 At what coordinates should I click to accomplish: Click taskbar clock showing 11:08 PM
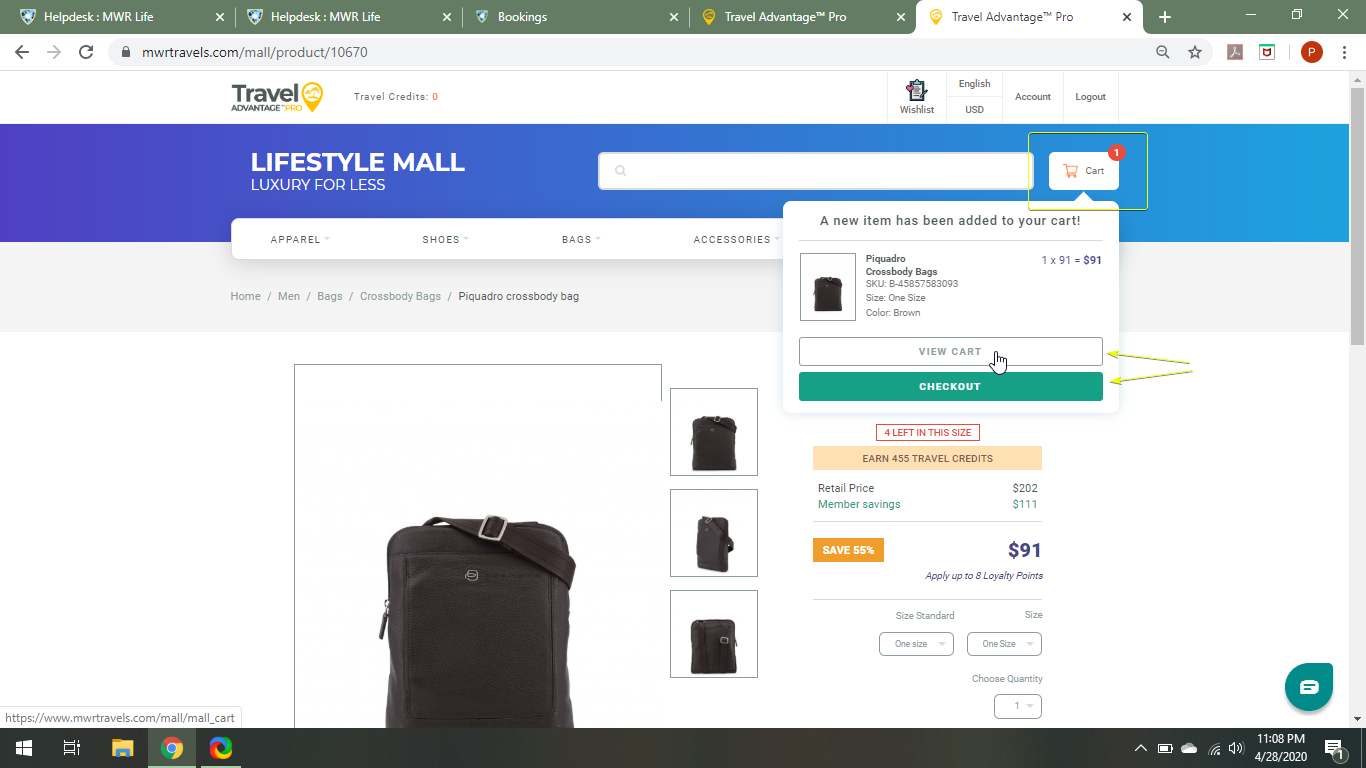pyautogui.click(x=1281, y=748)
